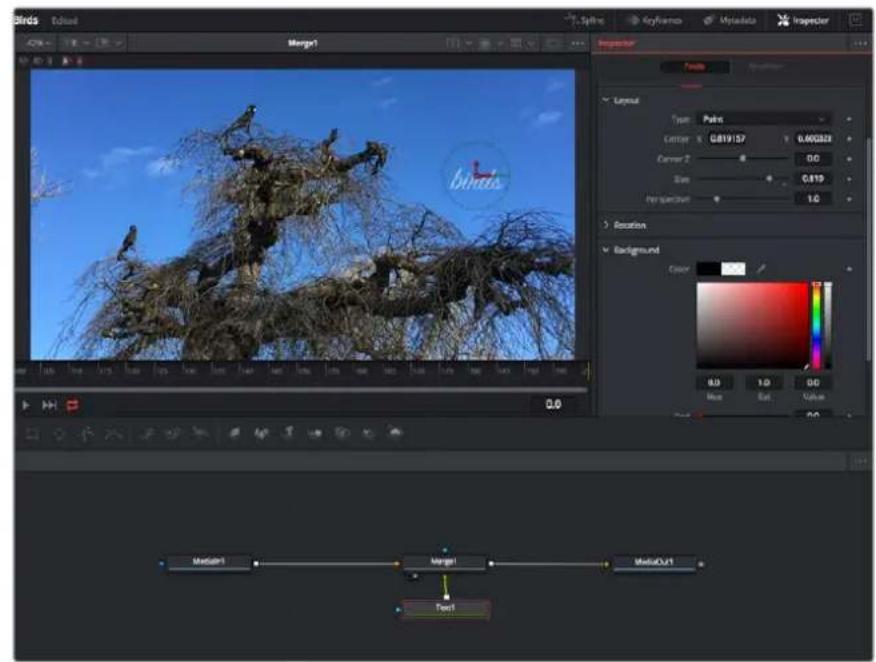
Task: Expand the Rotation section
Action: (x=606, y=225)
